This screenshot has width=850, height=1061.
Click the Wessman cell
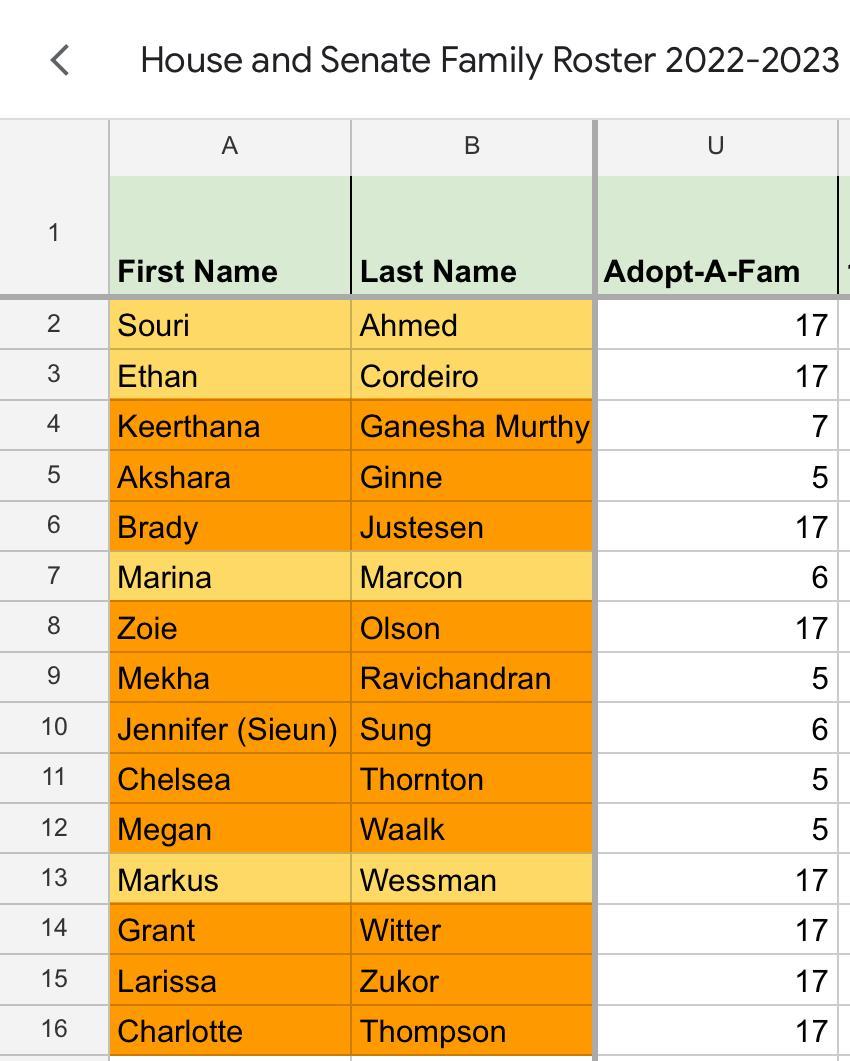click(x=472, y=880)
